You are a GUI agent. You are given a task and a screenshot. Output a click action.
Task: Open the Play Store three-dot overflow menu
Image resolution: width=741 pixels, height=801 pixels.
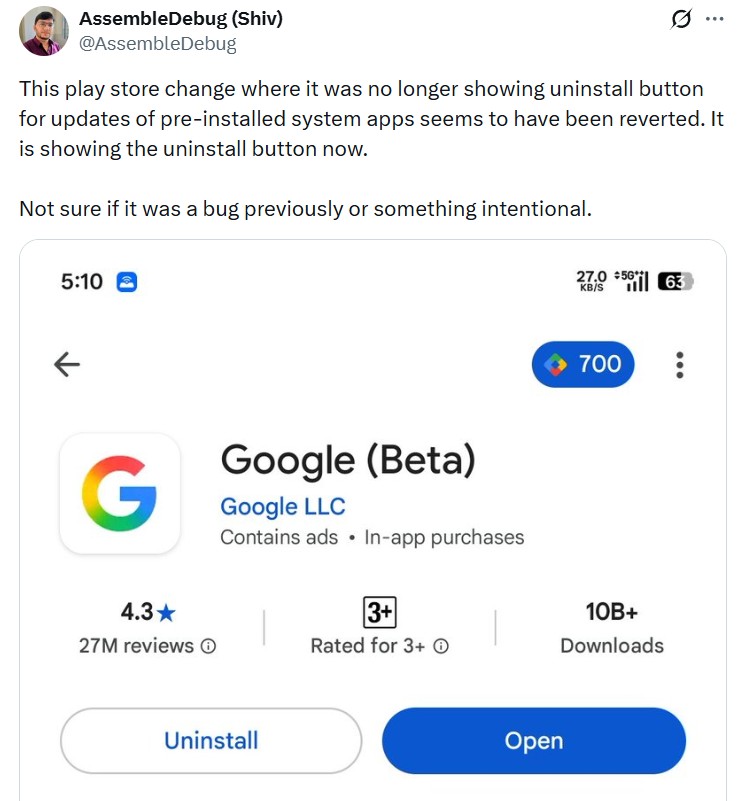(x=679, y=364)
